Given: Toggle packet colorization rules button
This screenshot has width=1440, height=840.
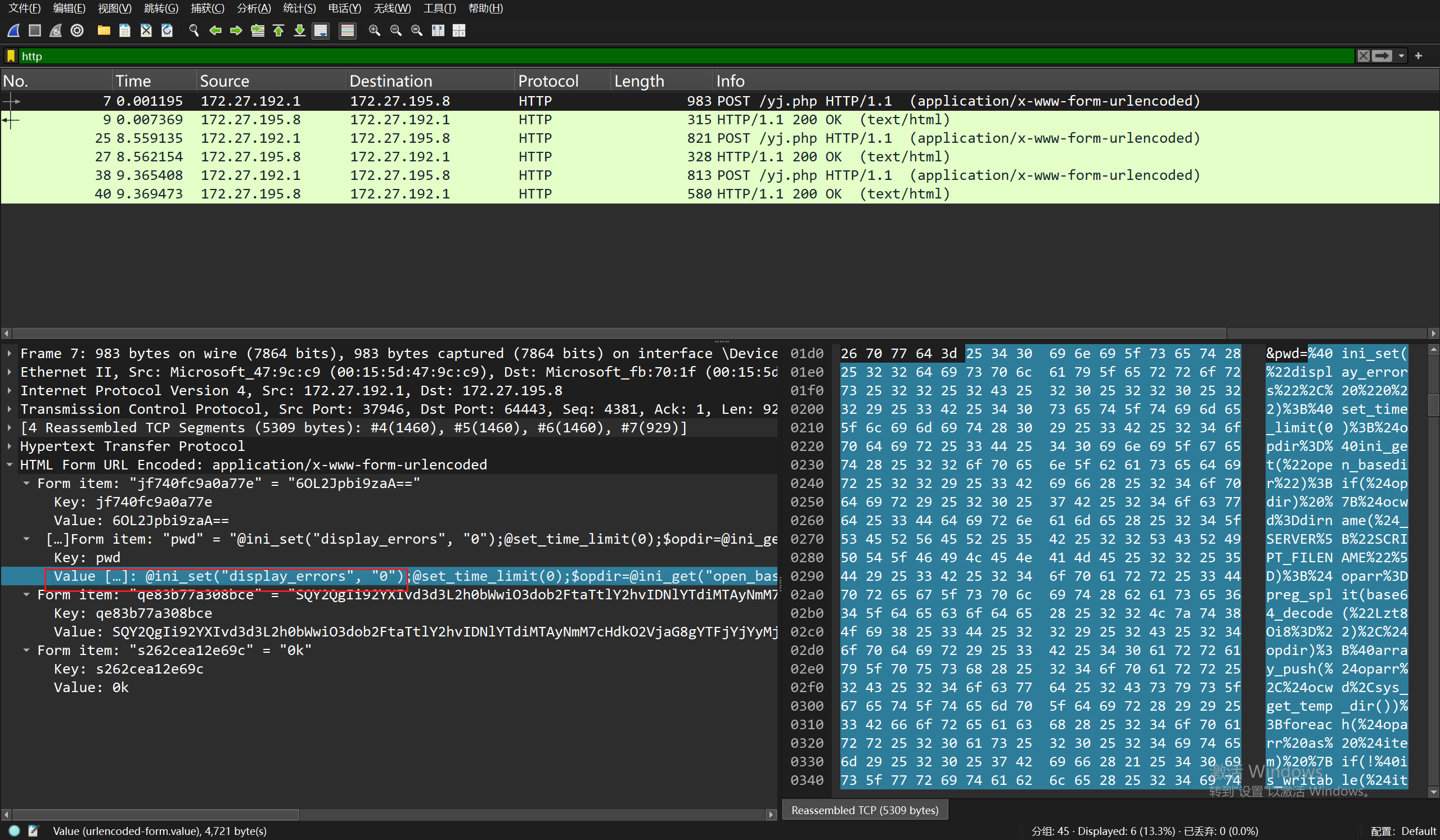Looking at the screenshot, I should (347, 30).
